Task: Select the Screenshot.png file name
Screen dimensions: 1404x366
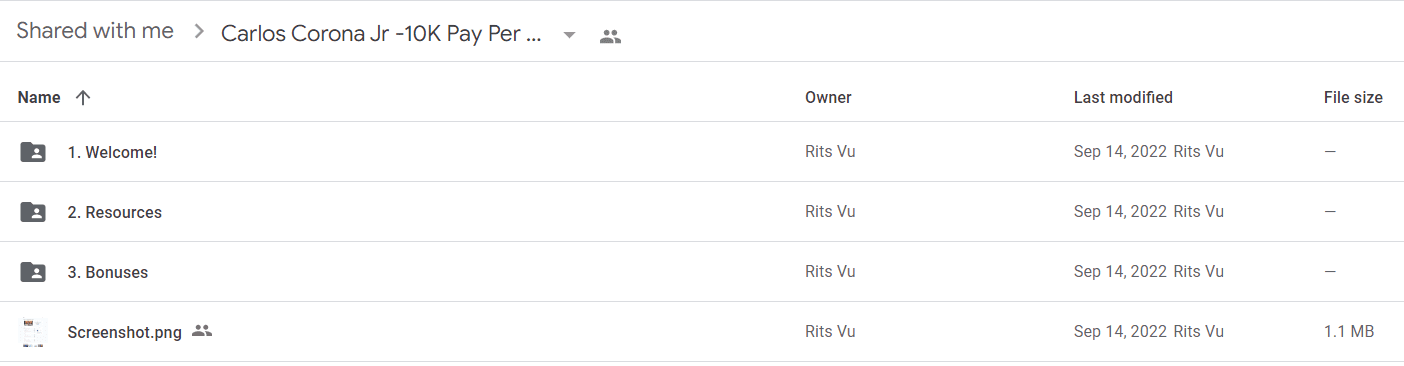Action: (x=125, y=332)
